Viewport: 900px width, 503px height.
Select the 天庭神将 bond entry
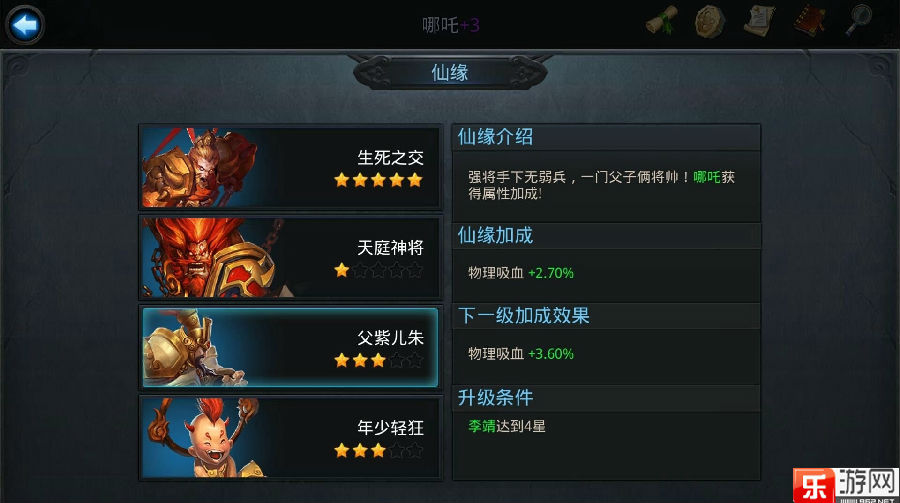click(290, 257)
